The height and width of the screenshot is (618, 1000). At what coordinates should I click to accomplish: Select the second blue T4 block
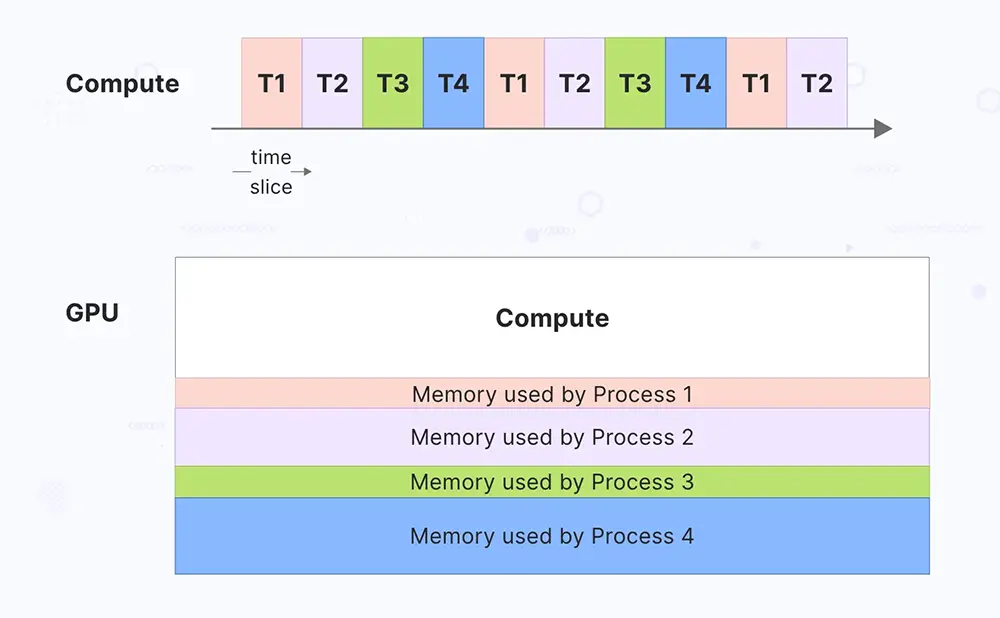coord(696,83)
